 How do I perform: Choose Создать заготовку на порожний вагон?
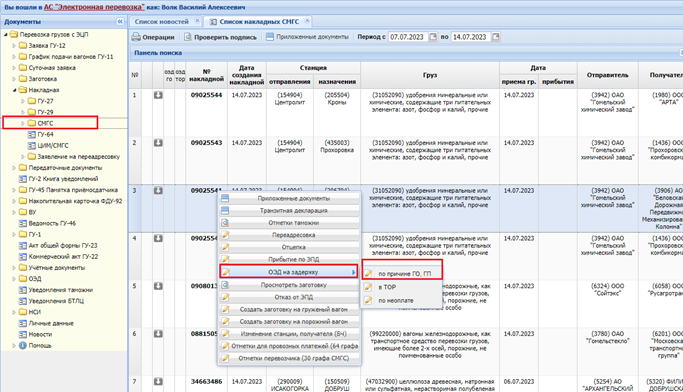[x=289, y=322]
